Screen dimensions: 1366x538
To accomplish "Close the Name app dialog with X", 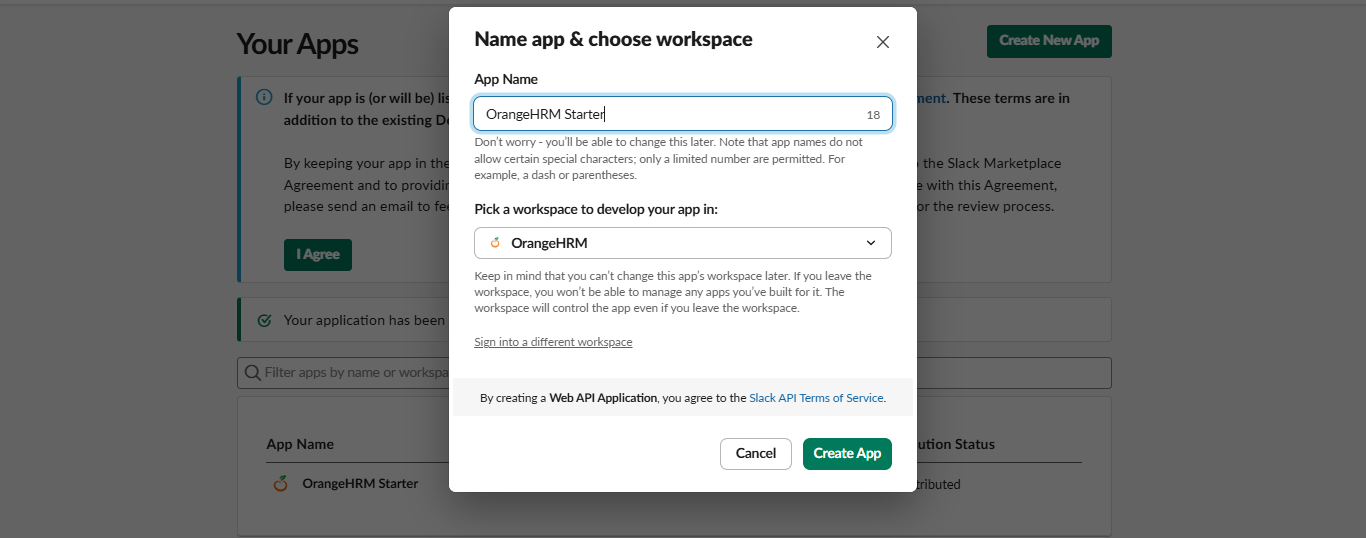I will tap(882, 42).
